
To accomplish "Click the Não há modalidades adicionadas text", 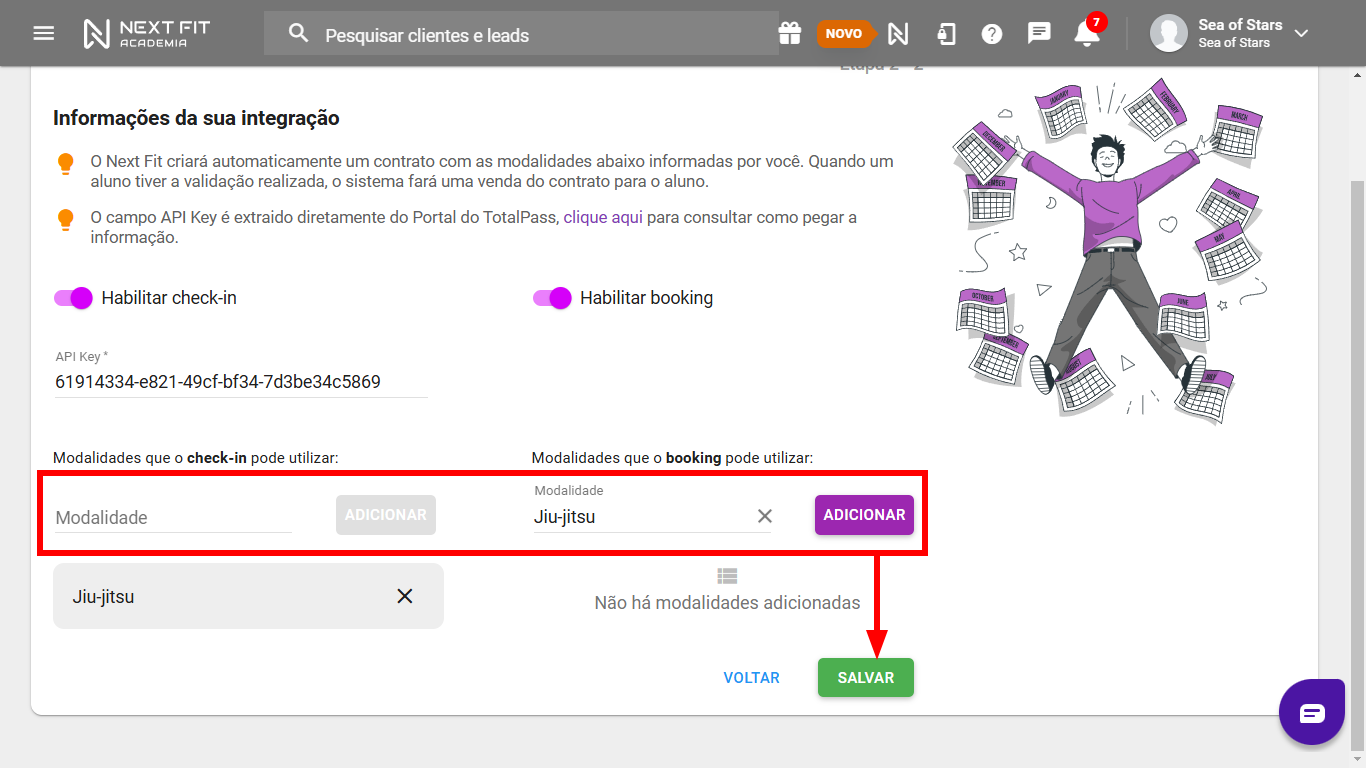I will click(x=727, y=603).
